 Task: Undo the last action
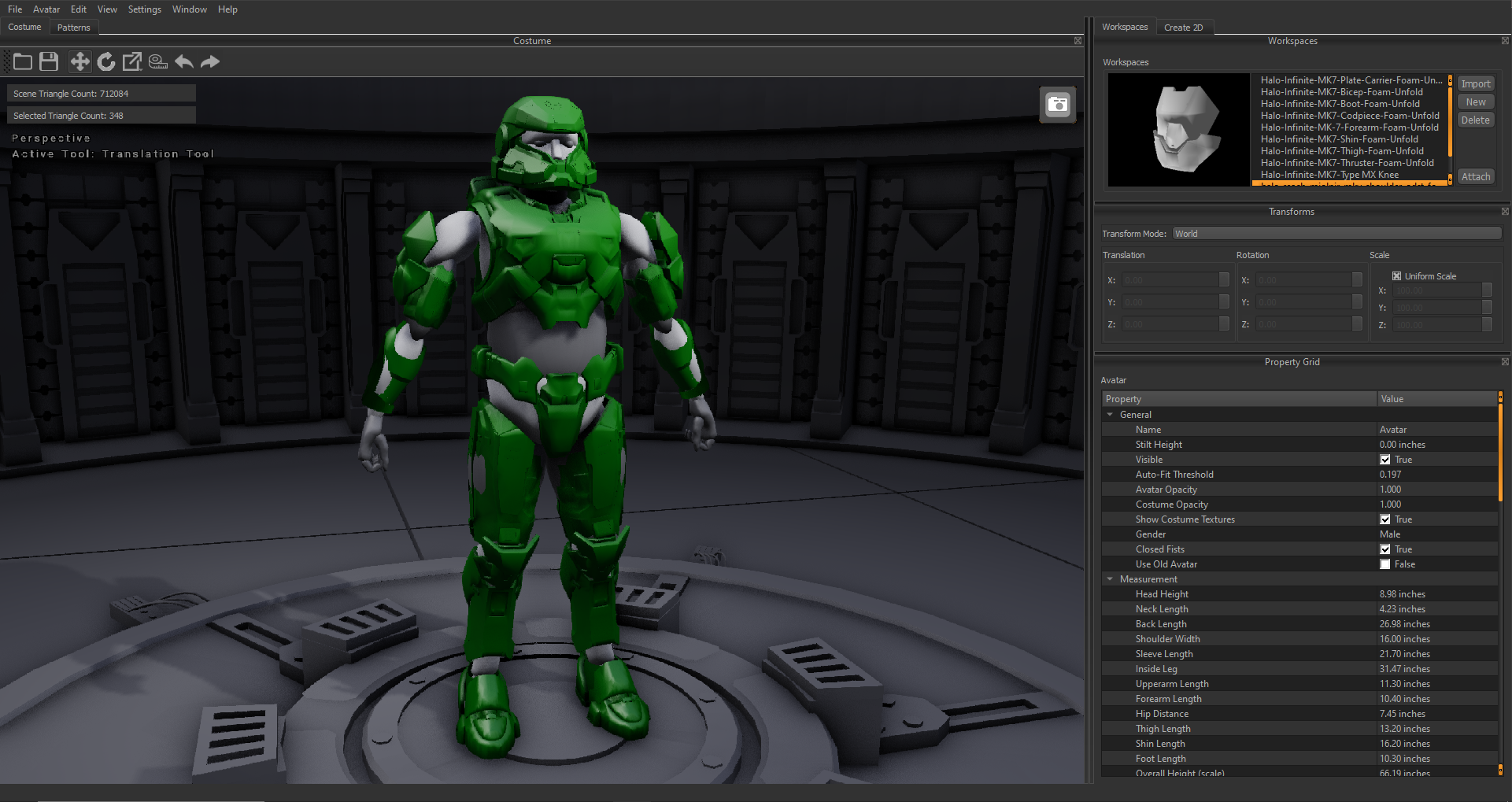[x=184, y=61]
